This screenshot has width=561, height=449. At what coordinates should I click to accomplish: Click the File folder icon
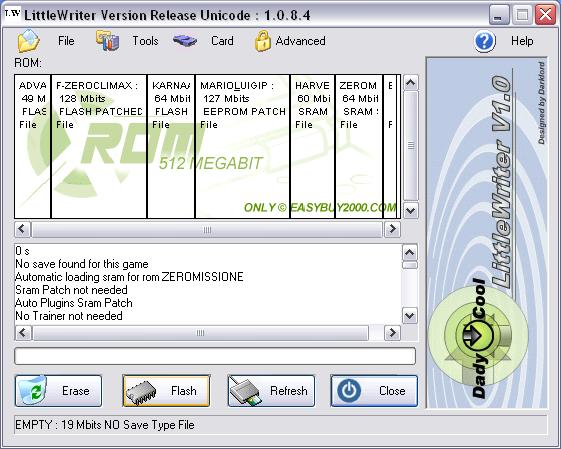[29, 41]
